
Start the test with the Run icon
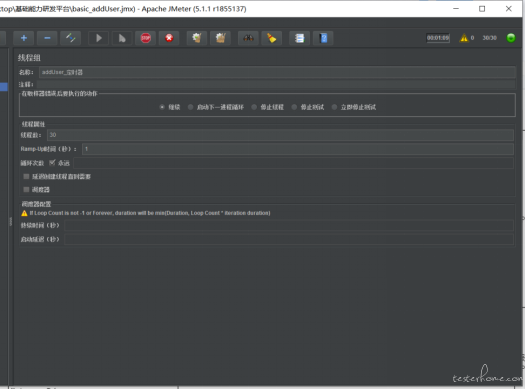[98, 38]
